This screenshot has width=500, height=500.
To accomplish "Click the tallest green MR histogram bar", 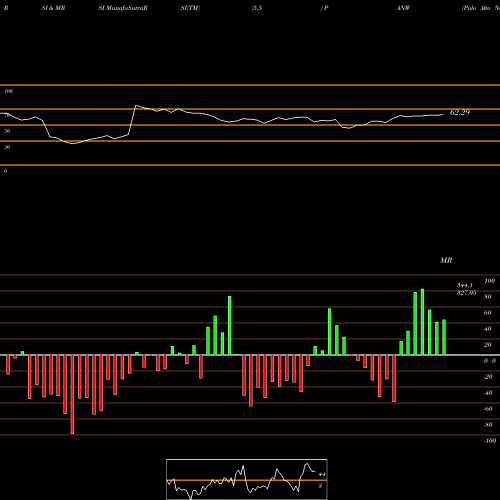I will [x=422, y=322].
